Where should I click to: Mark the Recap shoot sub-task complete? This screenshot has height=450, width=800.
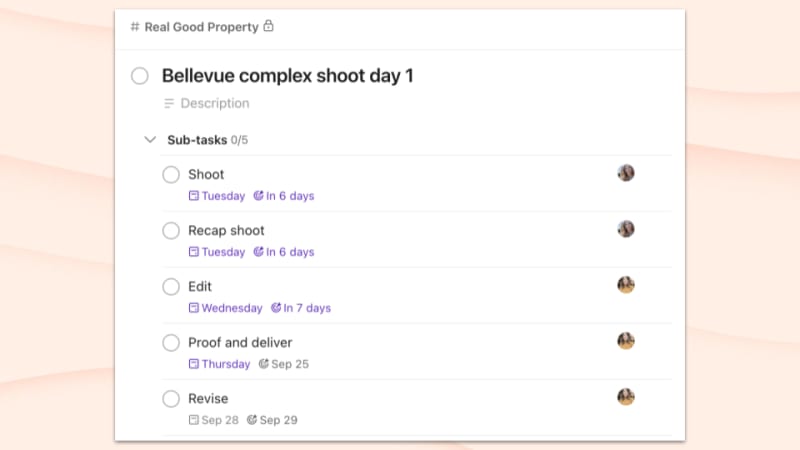[x=171, y=231]
